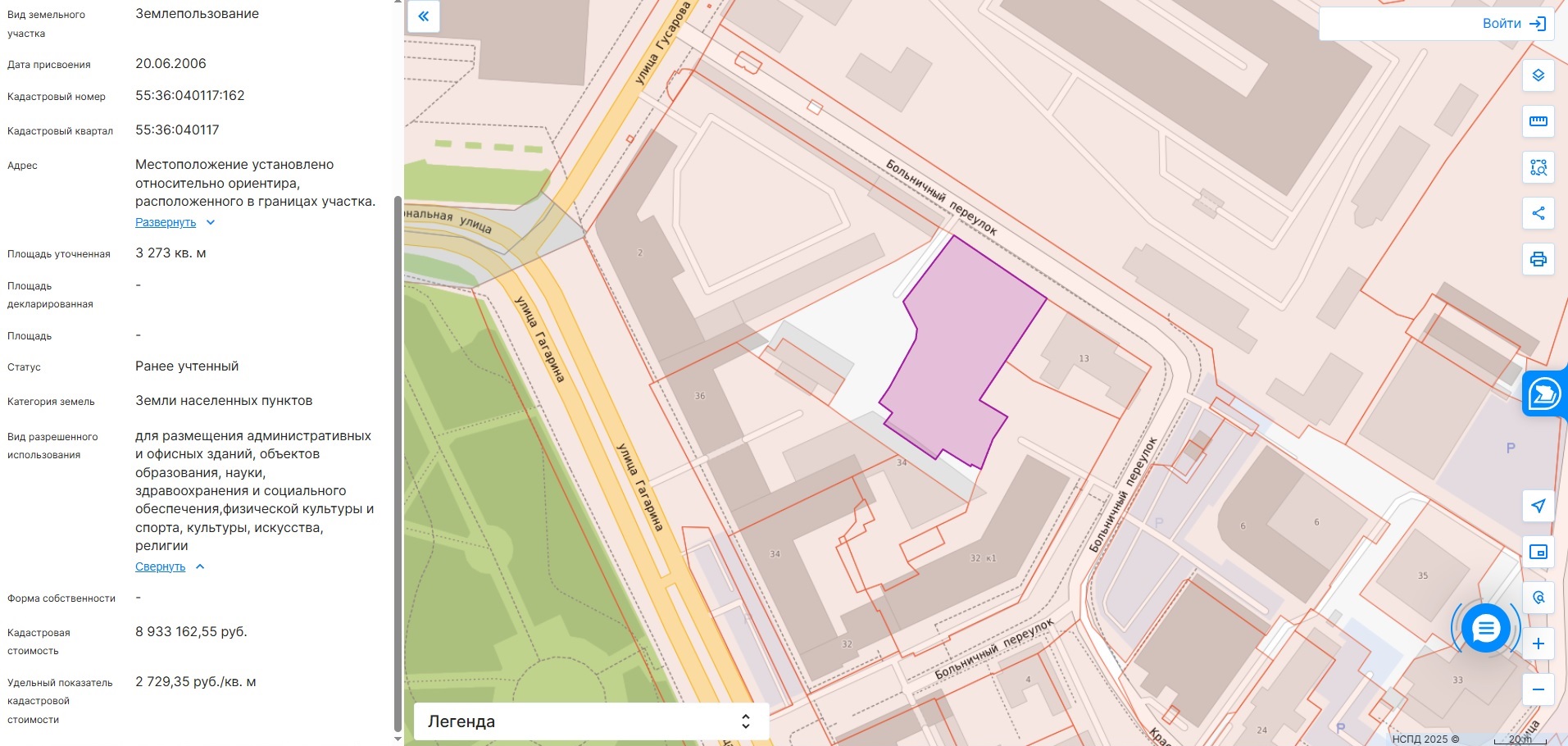Click the Войти login button
Image resolution: width=1568 pixels, height=746 pixels.
pos(1512,24)
